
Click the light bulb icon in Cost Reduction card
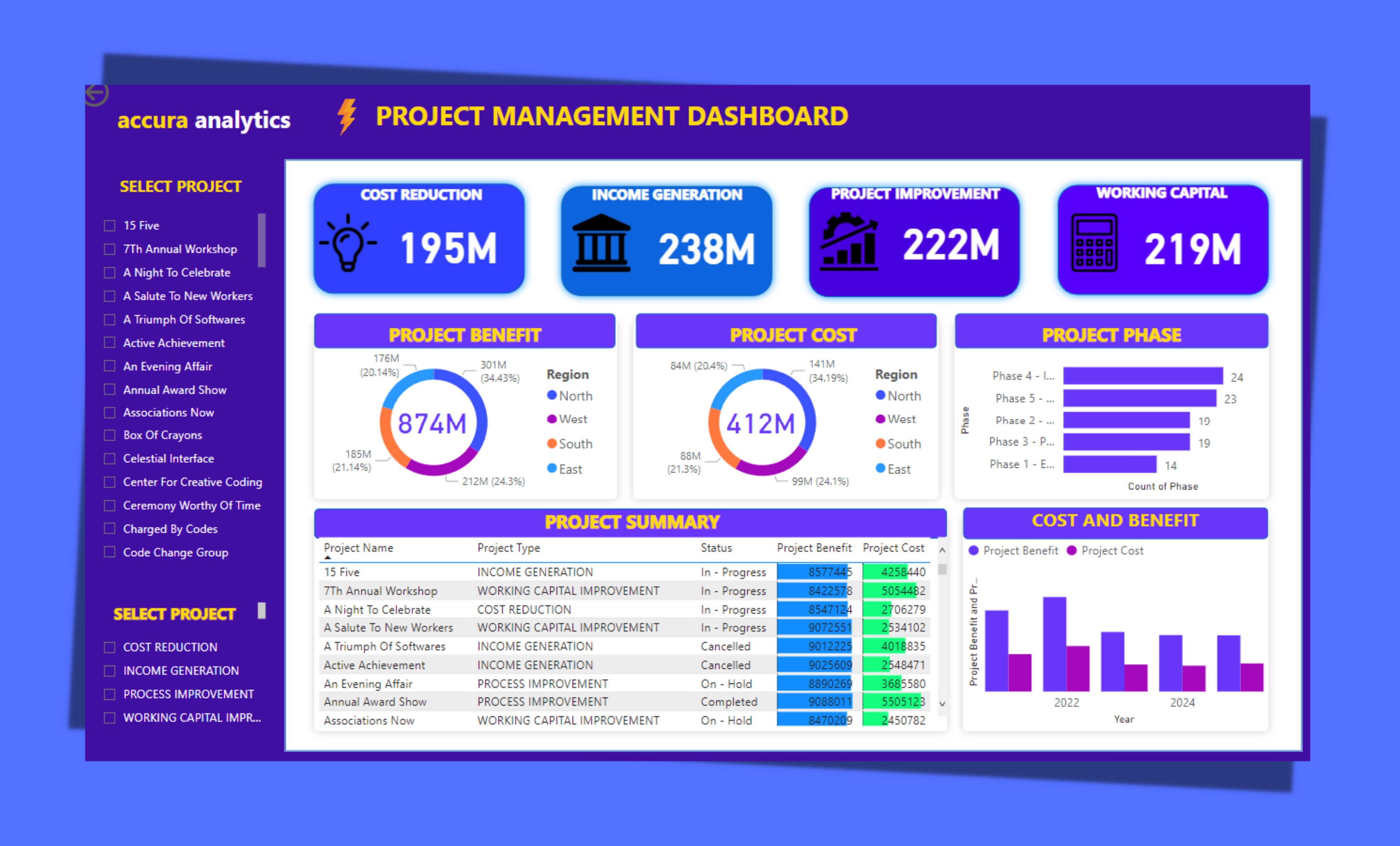click(348, 243)
